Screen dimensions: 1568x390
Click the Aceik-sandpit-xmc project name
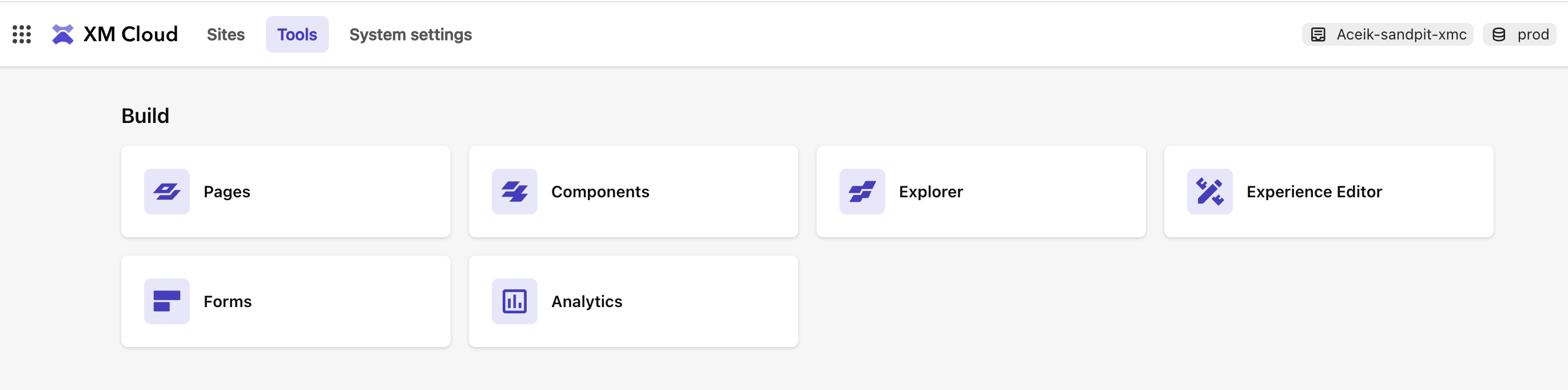(x=1401, y=34)
